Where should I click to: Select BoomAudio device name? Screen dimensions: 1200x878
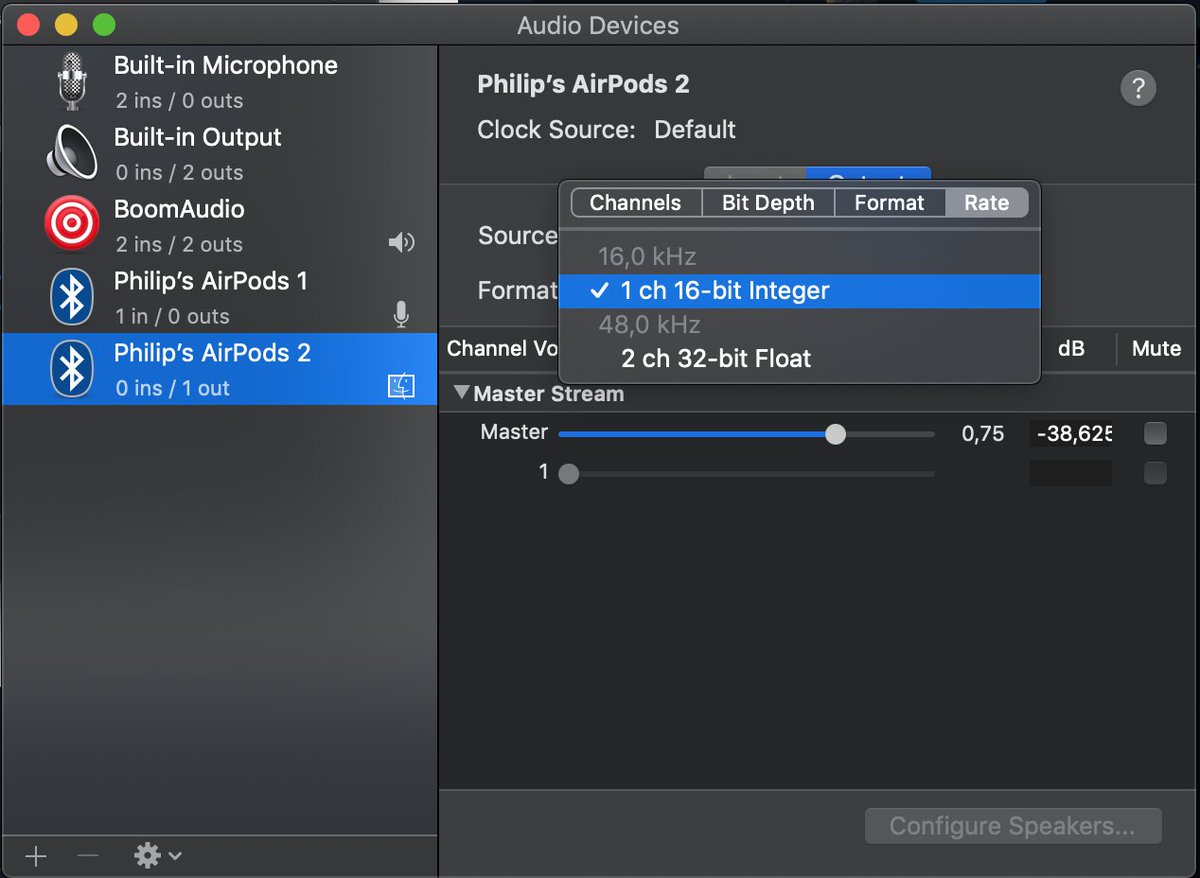179,209
